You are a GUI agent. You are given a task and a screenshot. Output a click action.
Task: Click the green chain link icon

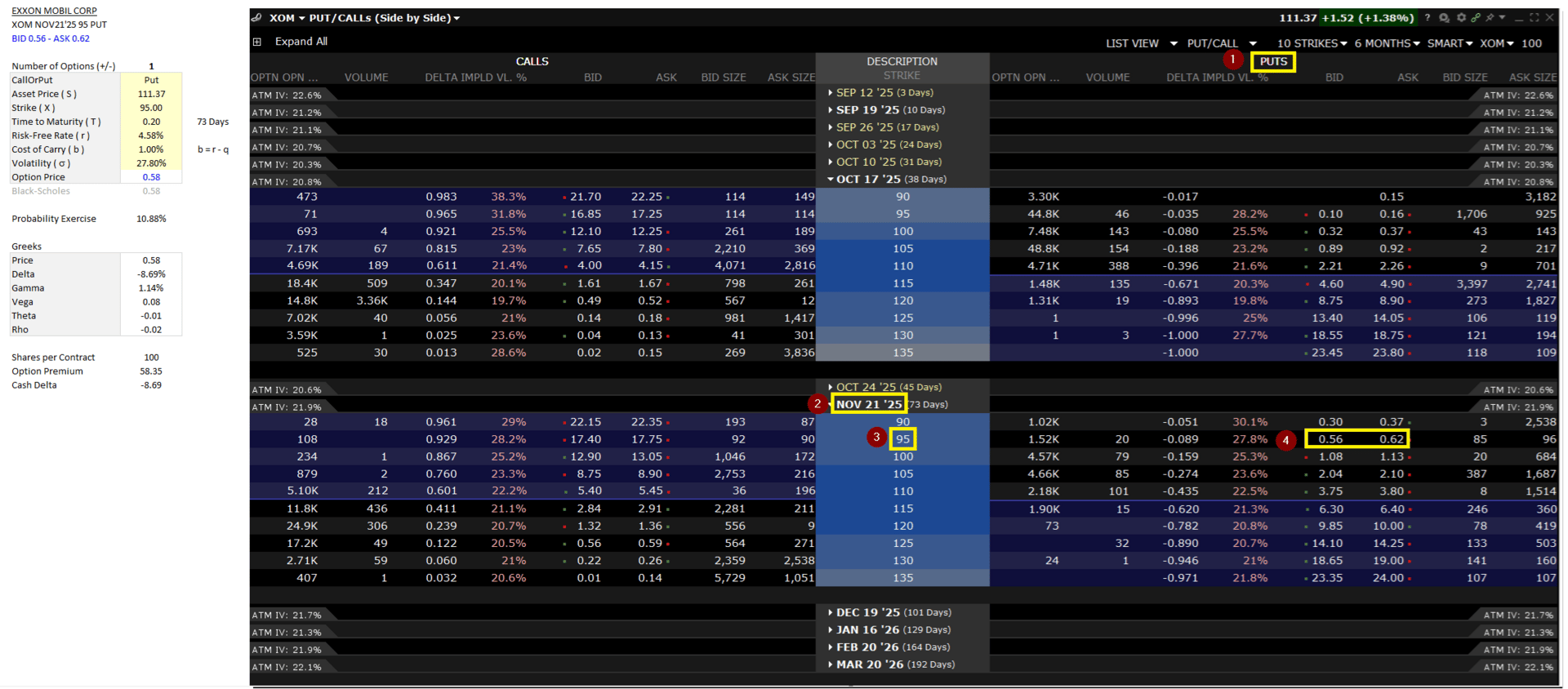point(1477,17)
